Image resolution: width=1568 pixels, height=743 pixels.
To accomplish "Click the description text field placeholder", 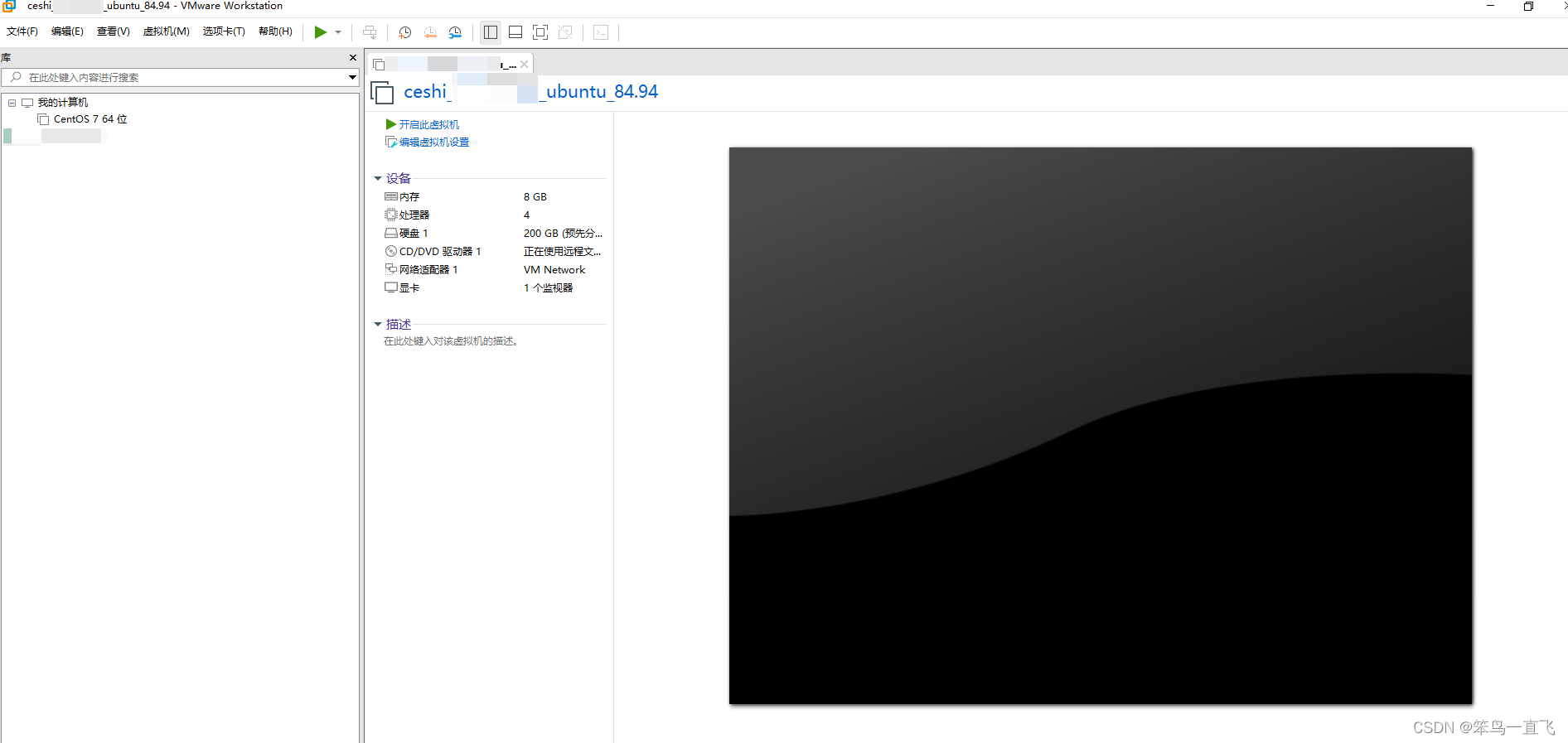I will pos(451,341).
